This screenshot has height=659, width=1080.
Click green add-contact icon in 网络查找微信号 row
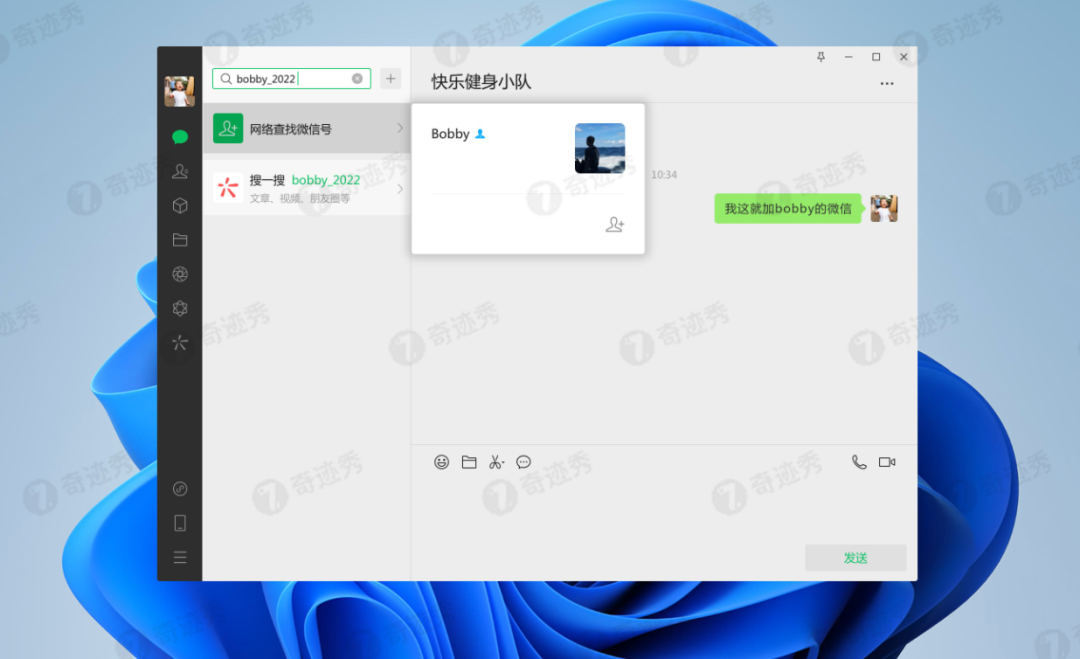(228, 128)
